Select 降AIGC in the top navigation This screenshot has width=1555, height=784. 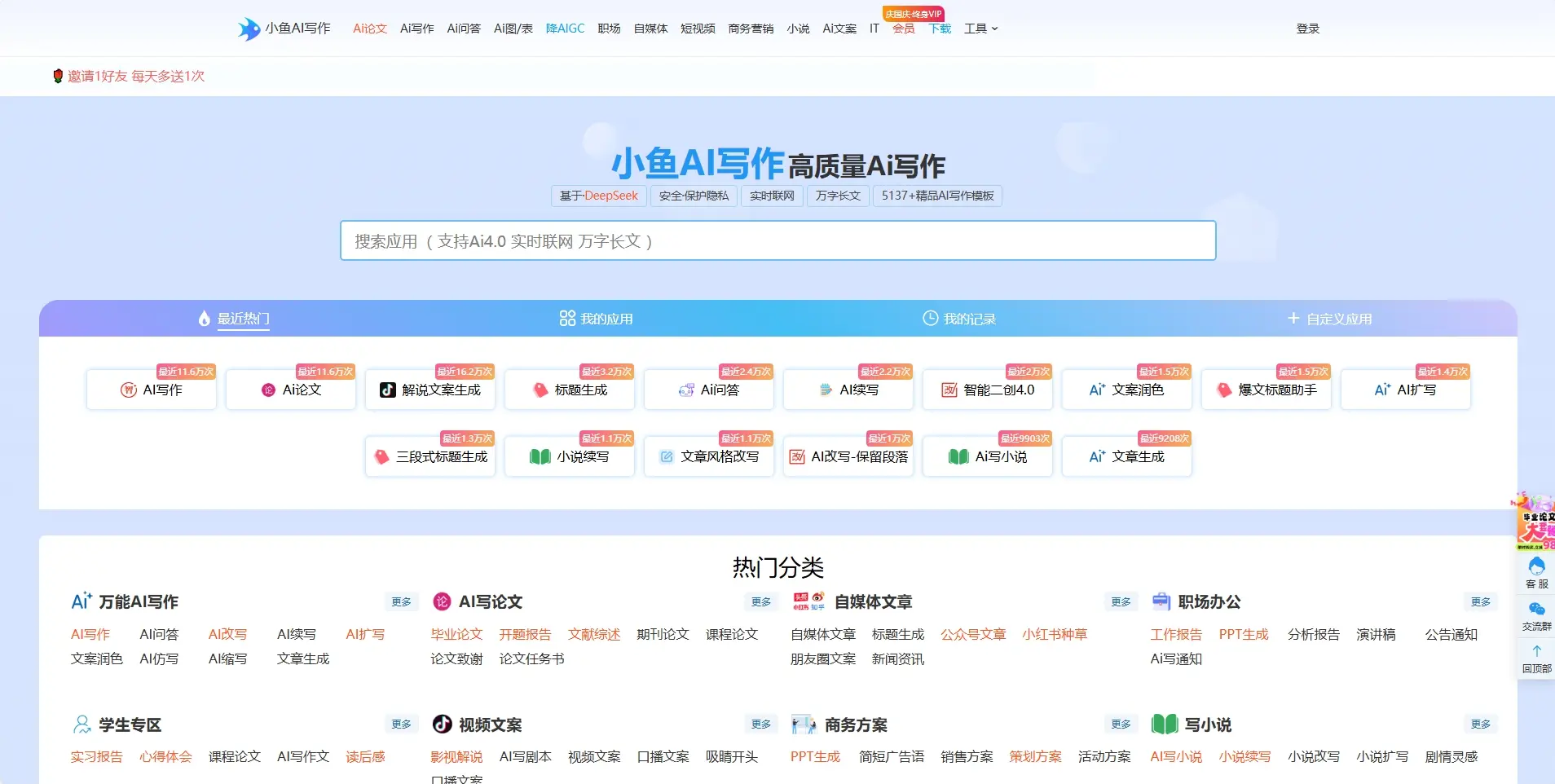[565, 29]
